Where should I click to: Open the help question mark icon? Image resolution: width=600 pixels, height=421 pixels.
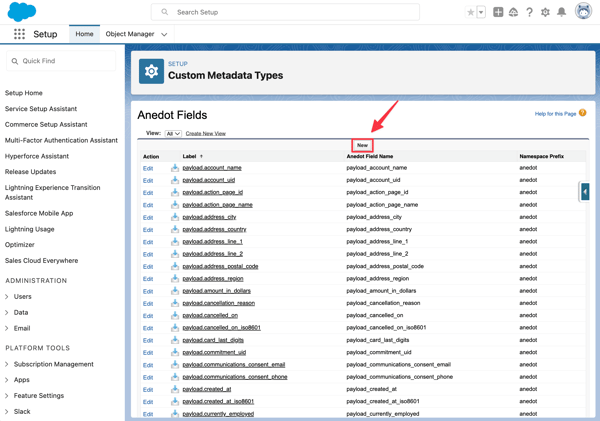point(529,12)
